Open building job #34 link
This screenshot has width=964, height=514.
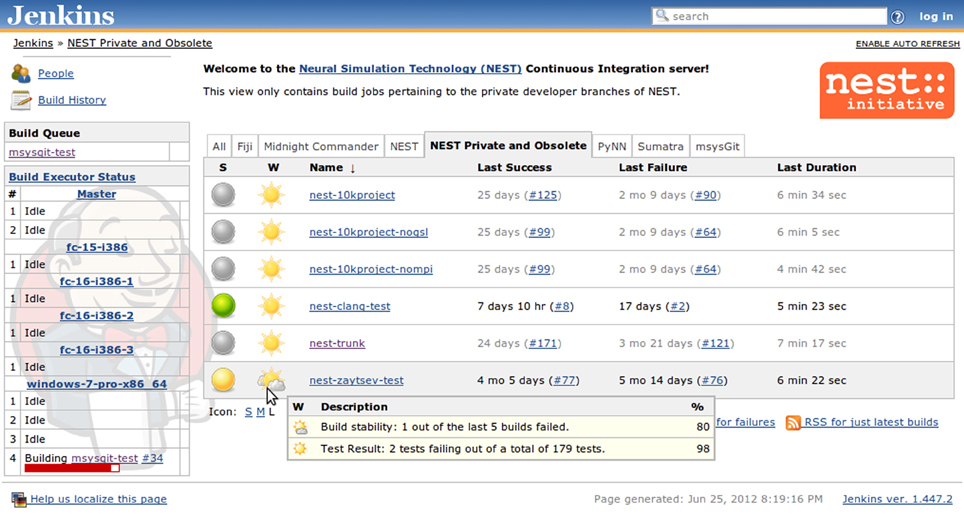(x=152, y=458)
